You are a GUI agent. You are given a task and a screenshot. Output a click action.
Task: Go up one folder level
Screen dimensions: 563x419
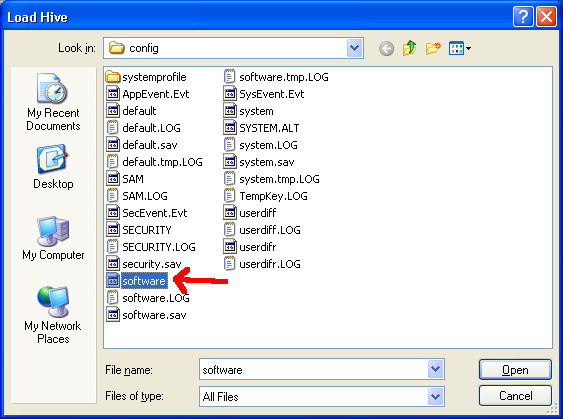click(x=409, y=48)
